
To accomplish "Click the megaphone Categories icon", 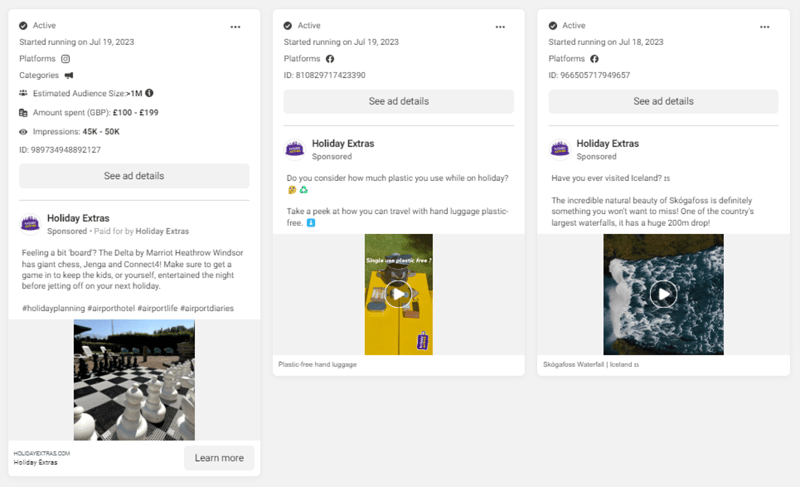I will pos(69,75).
